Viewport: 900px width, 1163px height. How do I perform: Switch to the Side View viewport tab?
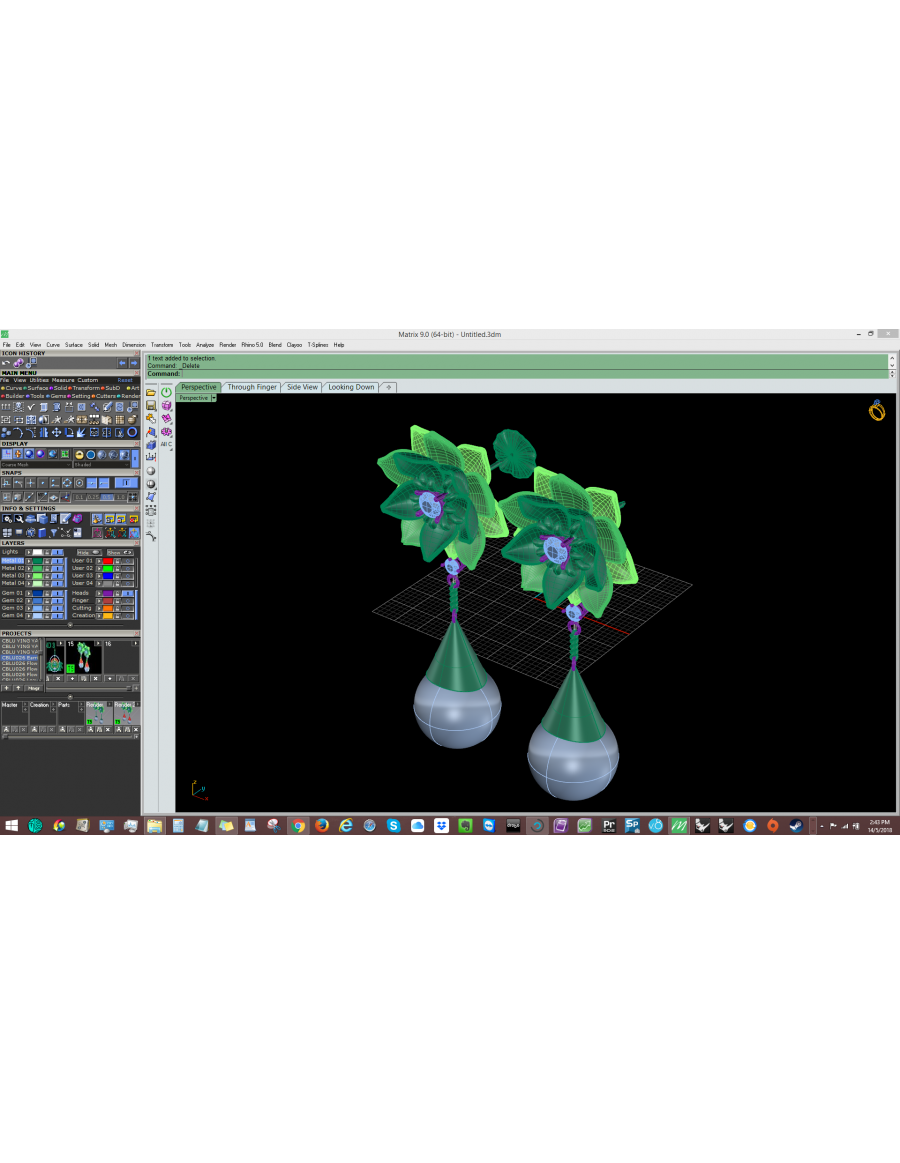point(302,387)
